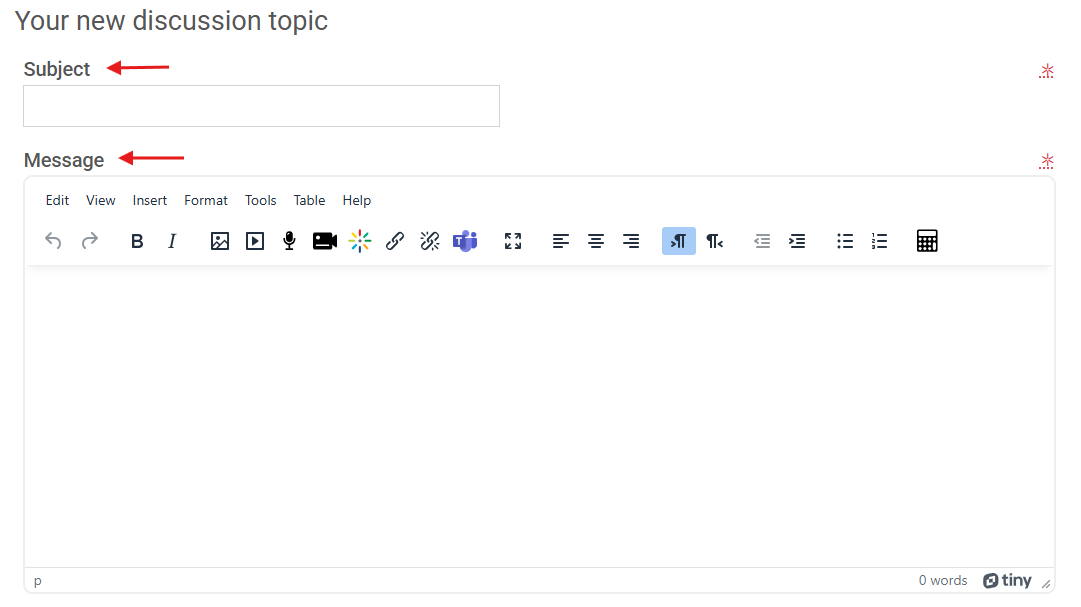Insert an image using the image icon

coord(219,241)
